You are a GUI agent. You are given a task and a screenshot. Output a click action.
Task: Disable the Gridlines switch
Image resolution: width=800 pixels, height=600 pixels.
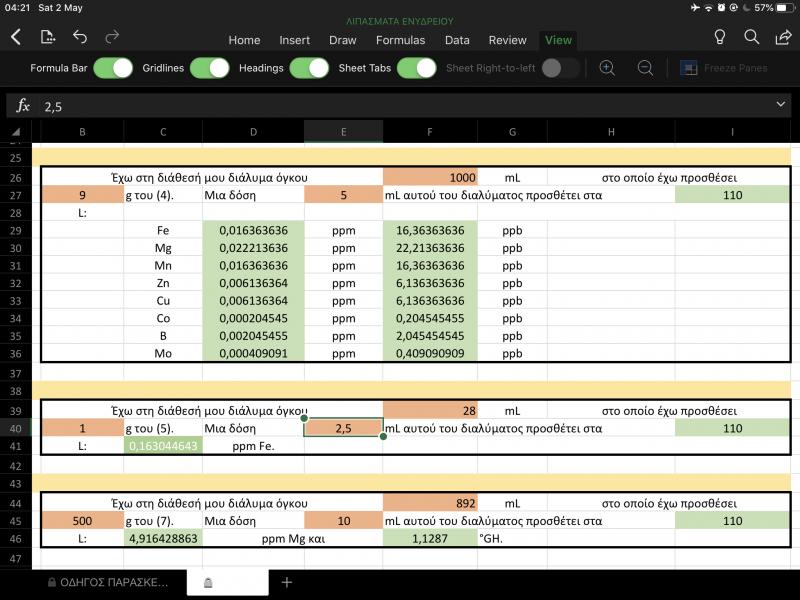pos(210,68)
